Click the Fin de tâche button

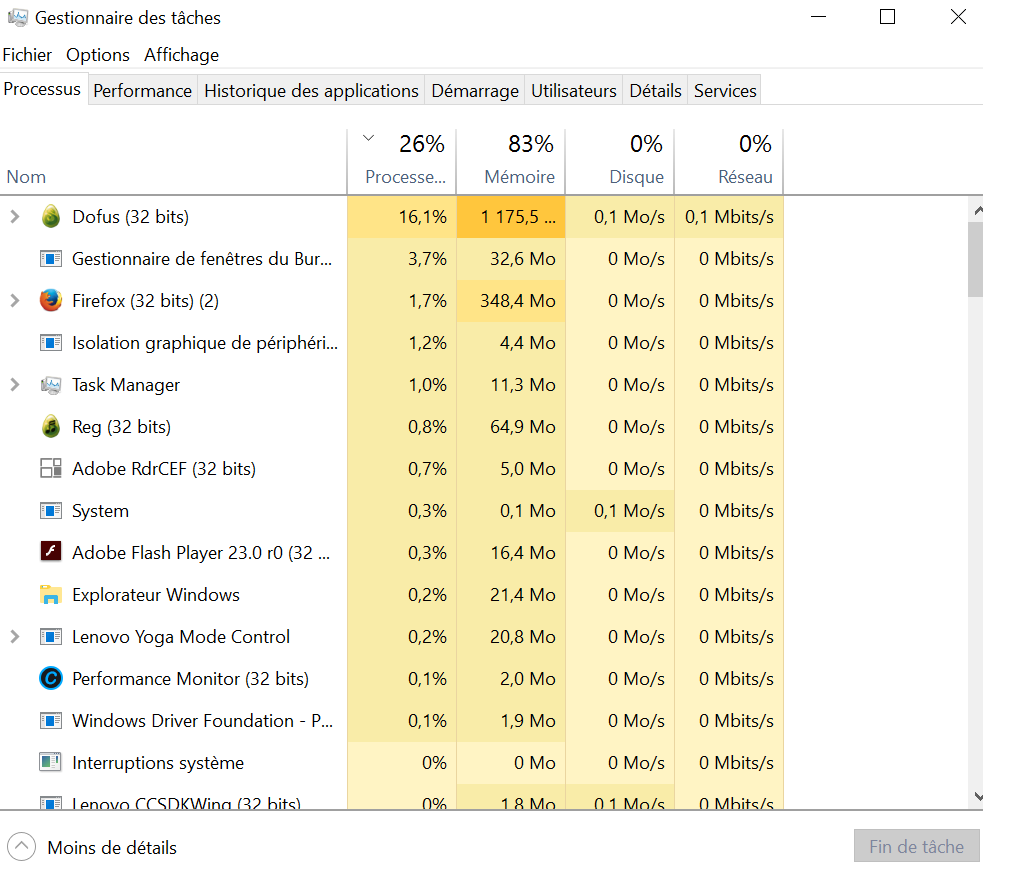tap(916, 846)
